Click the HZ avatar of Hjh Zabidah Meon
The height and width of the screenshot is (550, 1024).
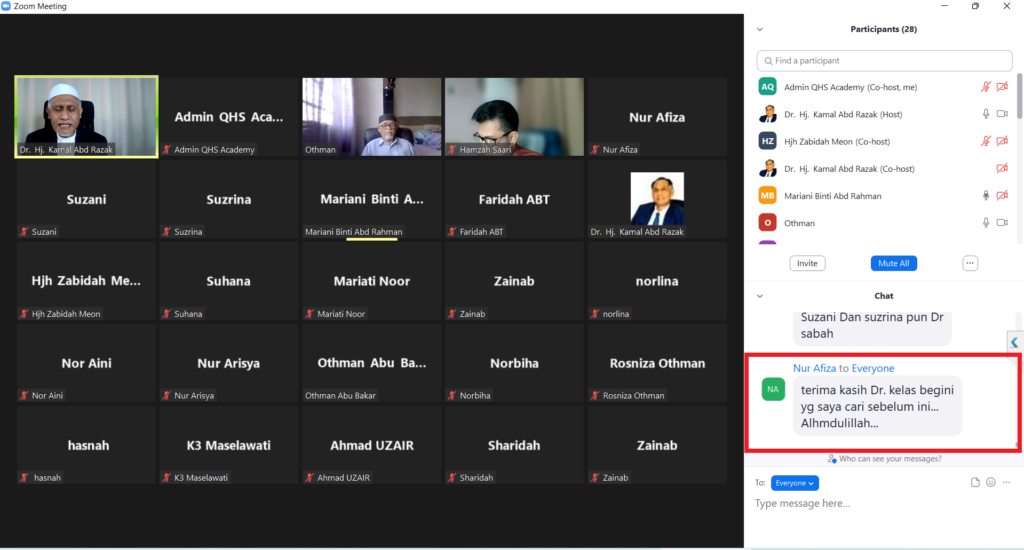[767, 141]
